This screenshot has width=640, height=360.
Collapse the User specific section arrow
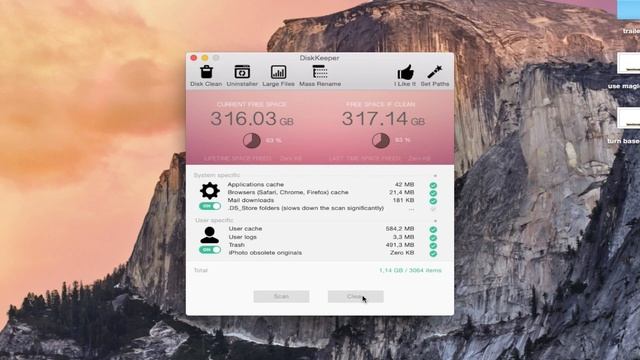[x=435, y=221]
